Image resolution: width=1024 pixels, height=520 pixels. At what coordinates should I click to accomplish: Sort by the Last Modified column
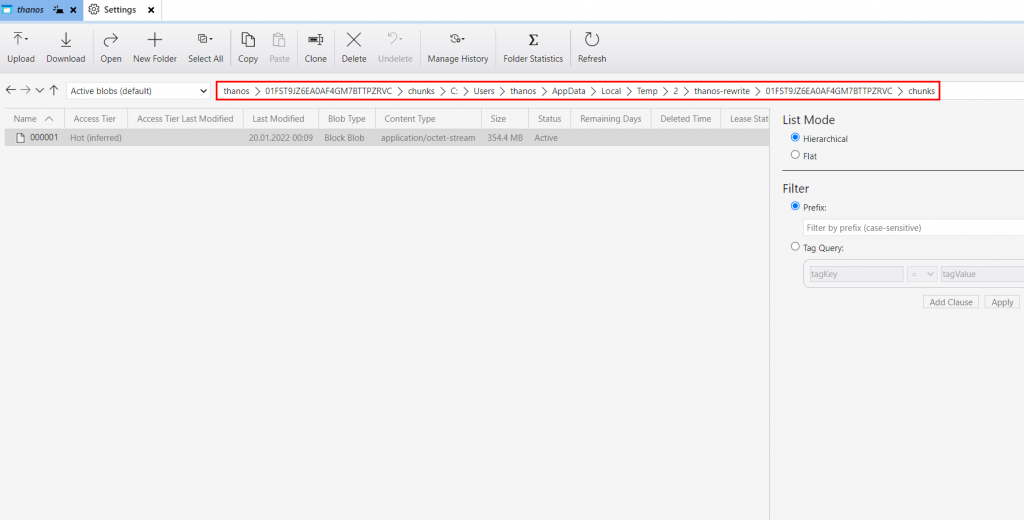pos(278,119)
